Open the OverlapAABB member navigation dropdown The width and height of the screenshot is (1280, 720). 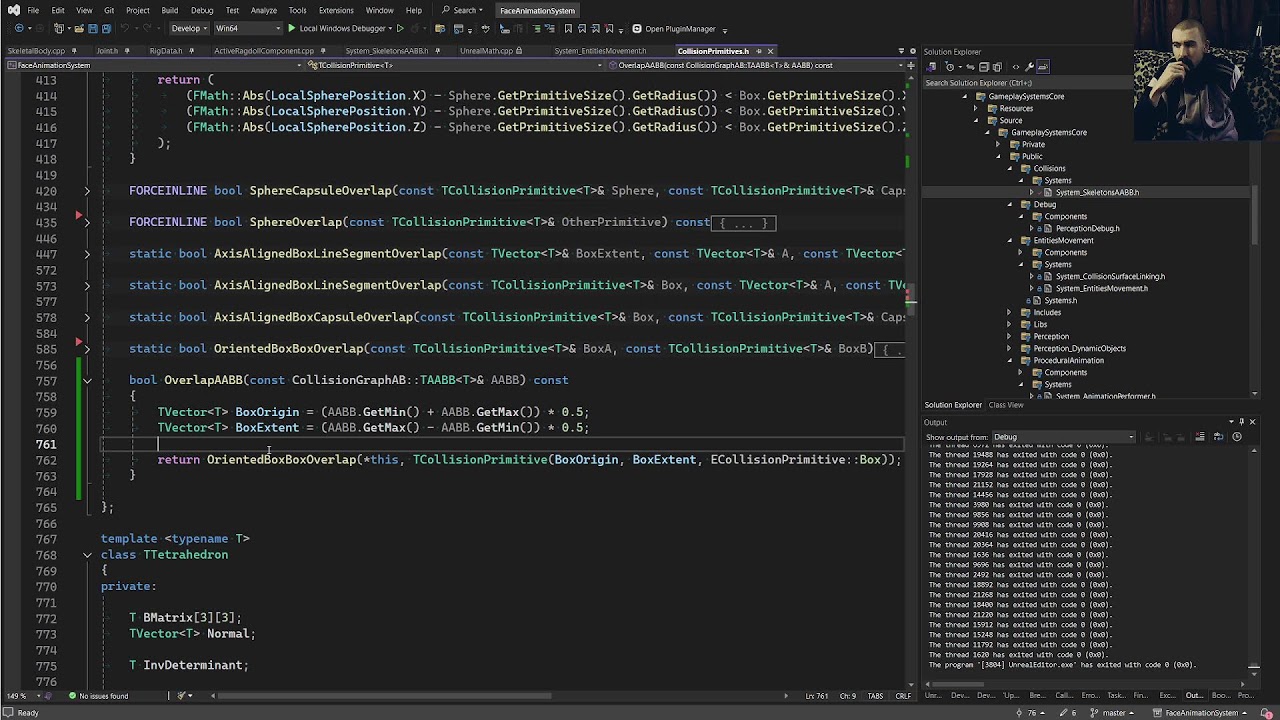(755, 65)
